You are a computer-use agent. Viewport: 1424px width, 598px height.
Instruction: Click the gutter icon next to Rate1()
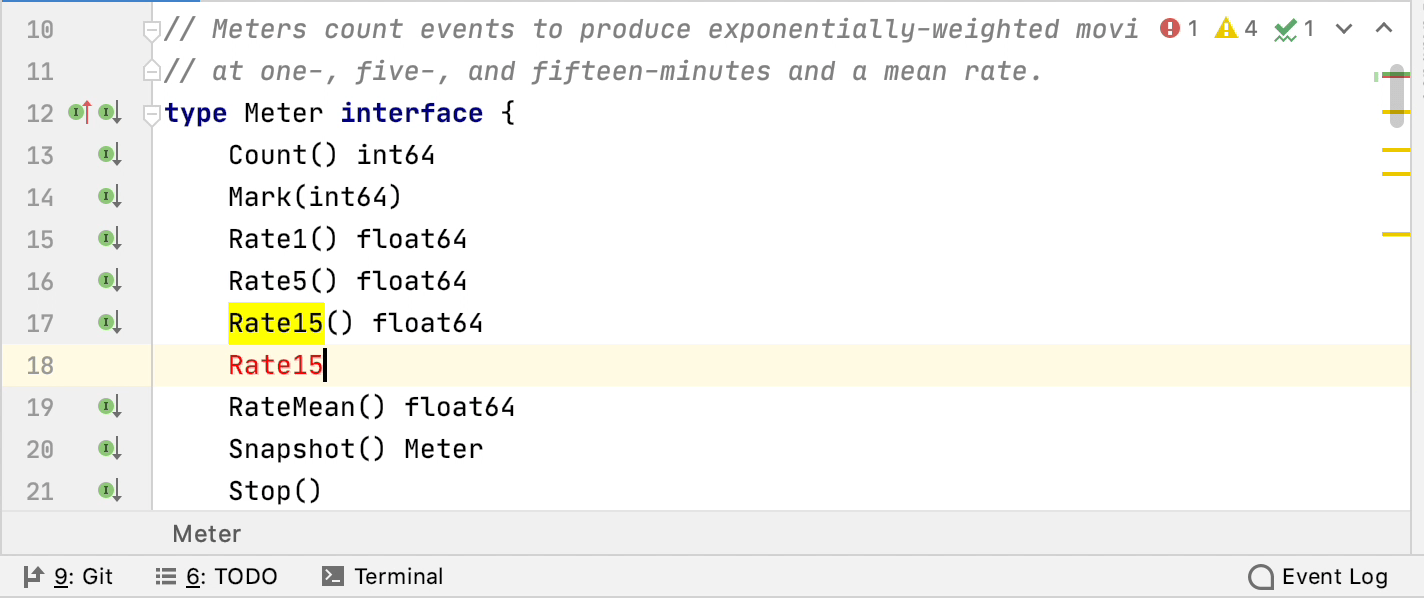(109, 239)
